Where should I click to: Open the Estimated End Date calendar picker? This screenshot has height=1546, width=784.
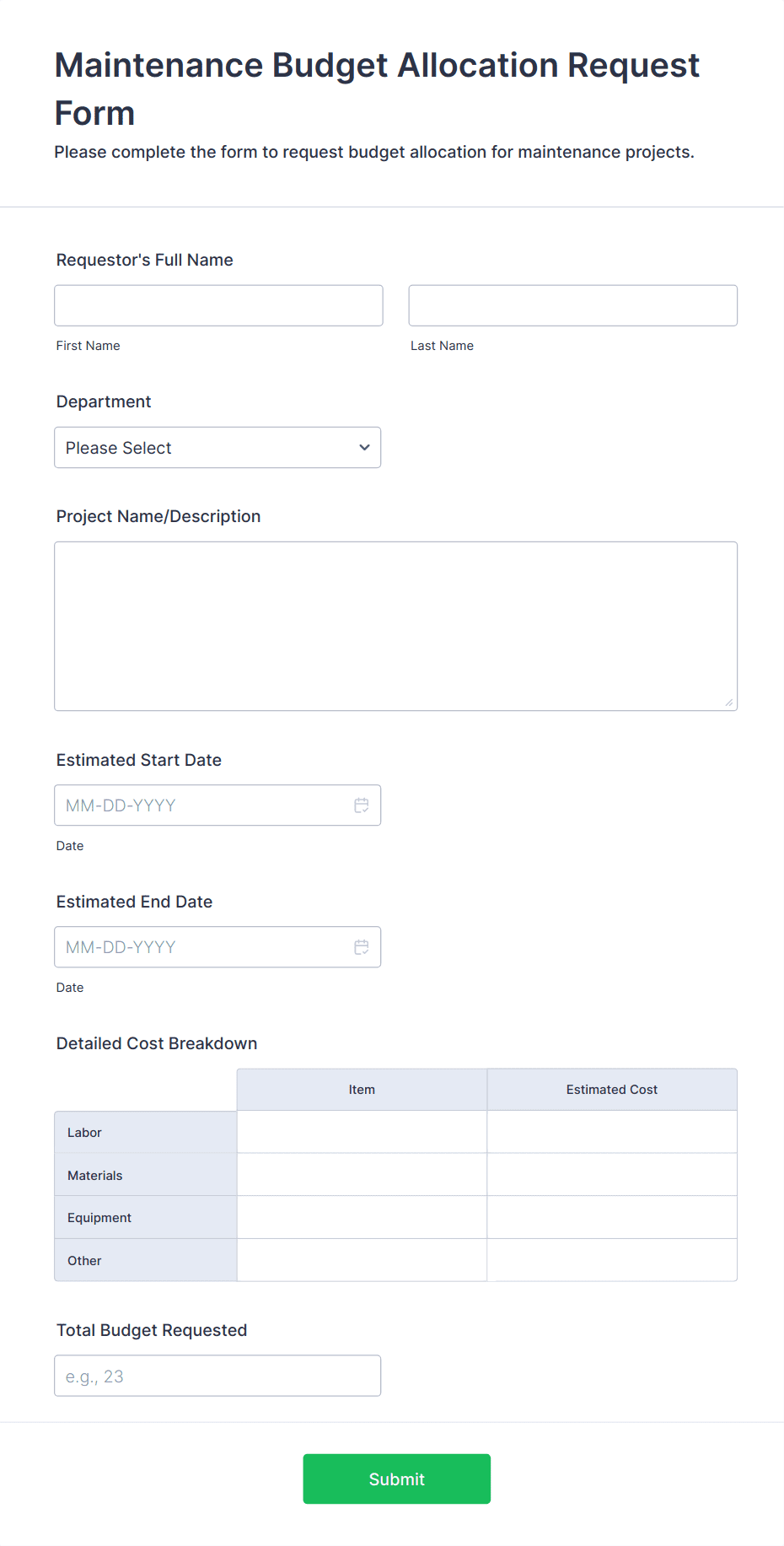pos(362,947)
